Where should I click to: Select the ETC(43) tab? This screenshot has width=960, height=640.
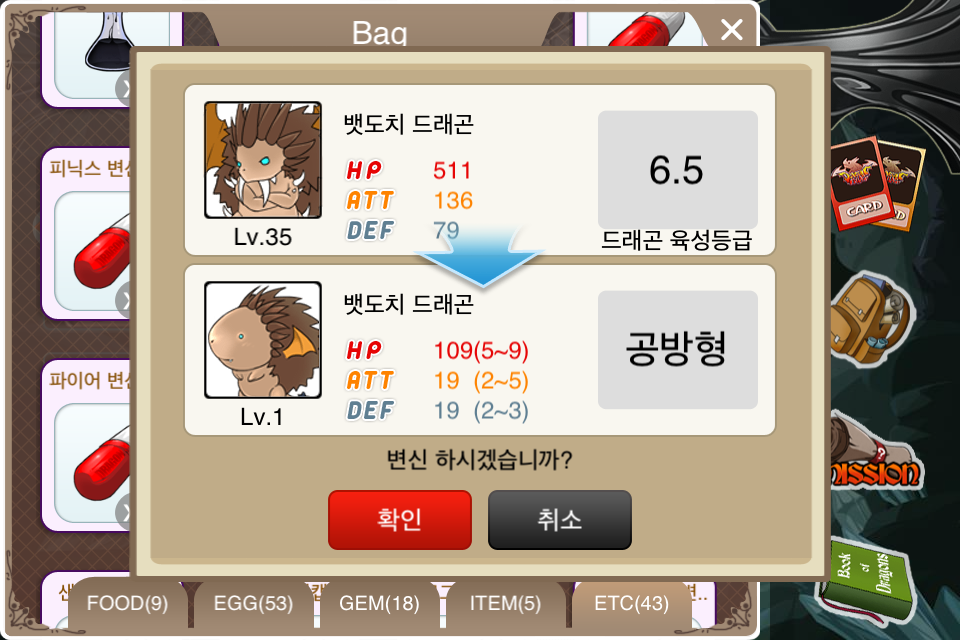tap(631, 604)
